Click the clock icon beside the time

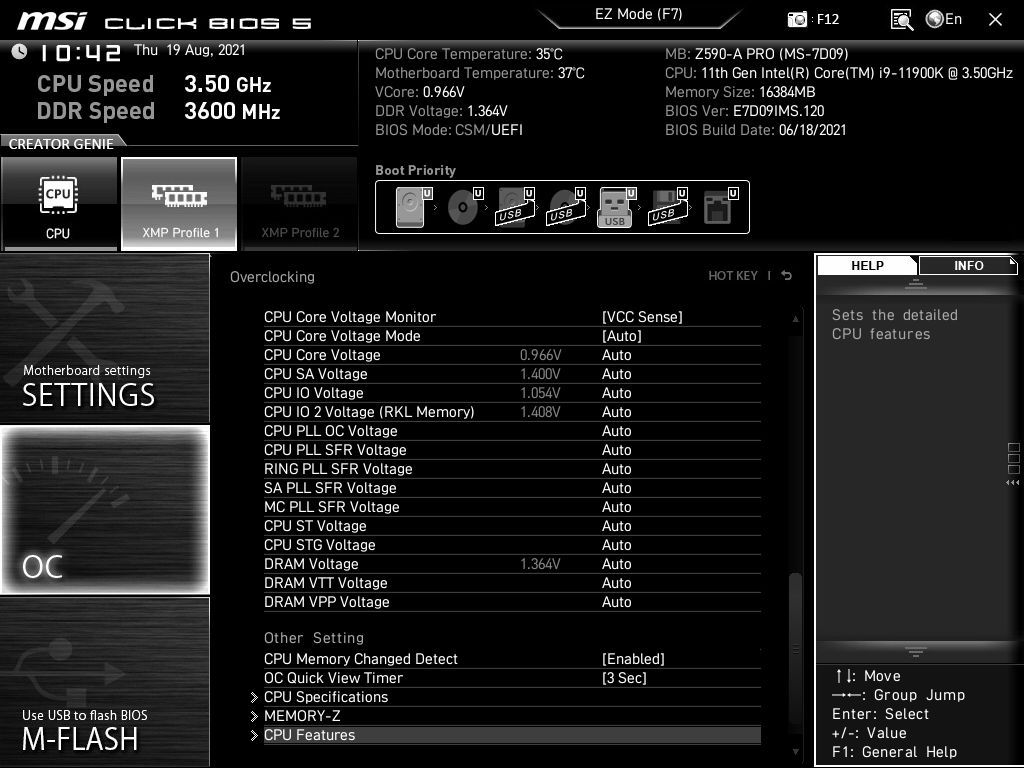pos(20,51)
